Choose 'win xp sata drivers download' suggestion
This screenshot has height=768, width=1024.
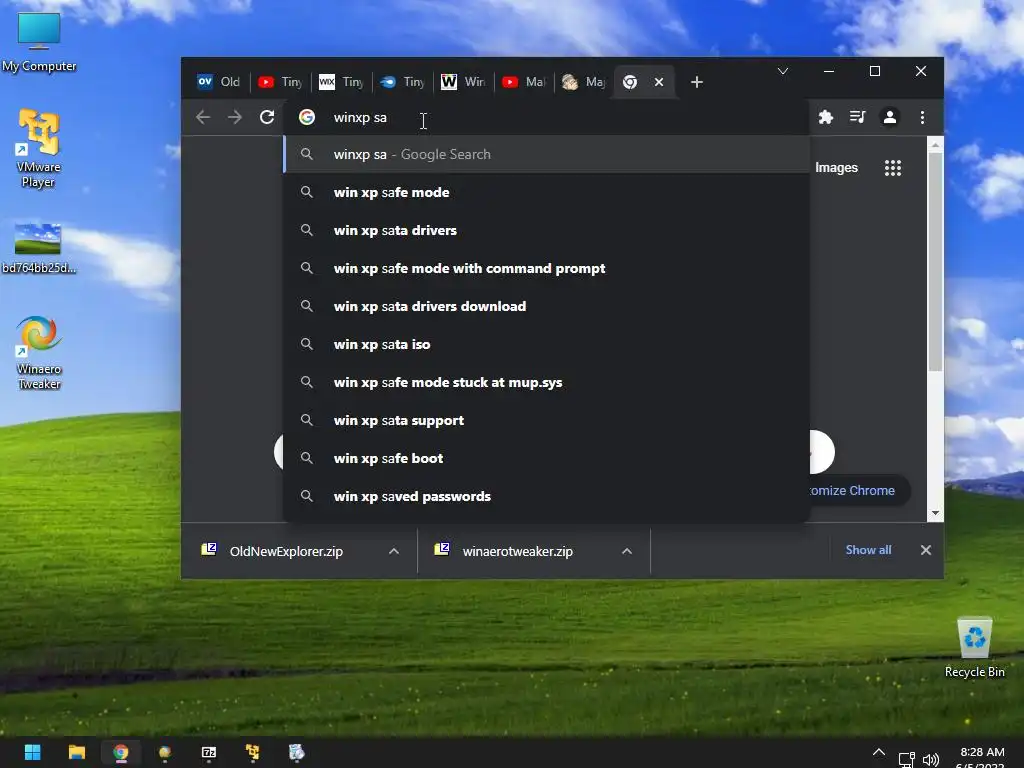pos(547,306)
